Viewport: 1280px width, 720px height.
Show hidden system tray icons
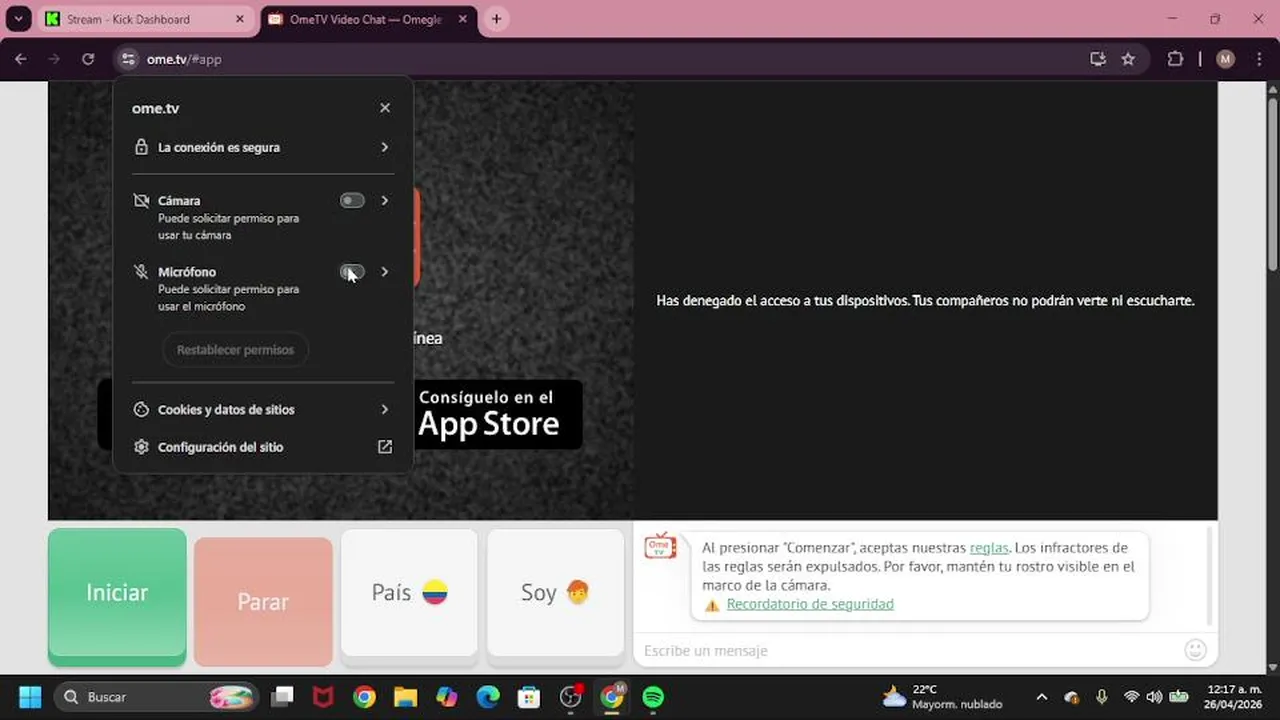[x=1041, y=697]
